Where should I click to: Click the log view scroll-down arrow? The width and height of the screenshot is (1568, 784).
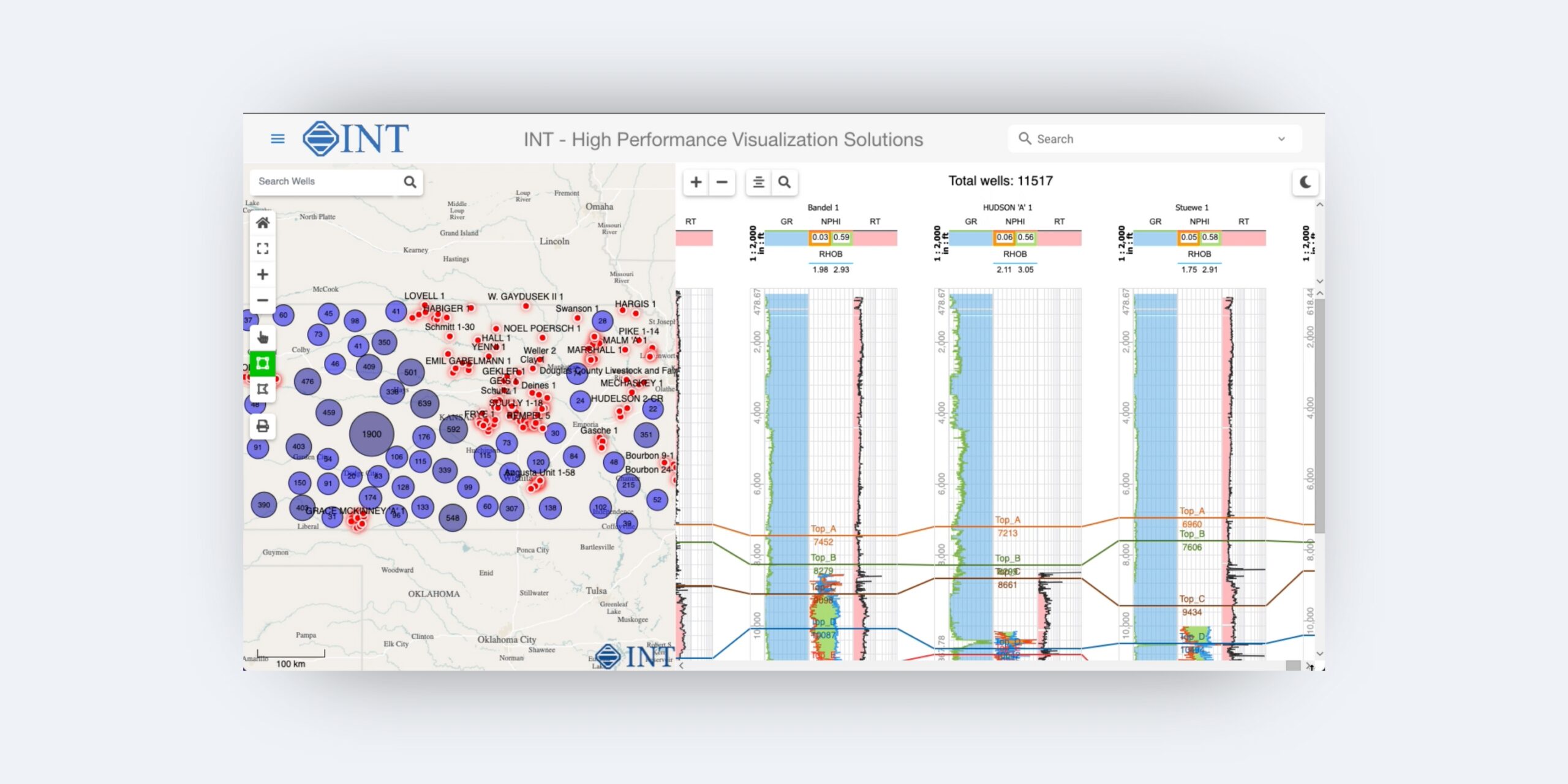tap(1320, 654)
